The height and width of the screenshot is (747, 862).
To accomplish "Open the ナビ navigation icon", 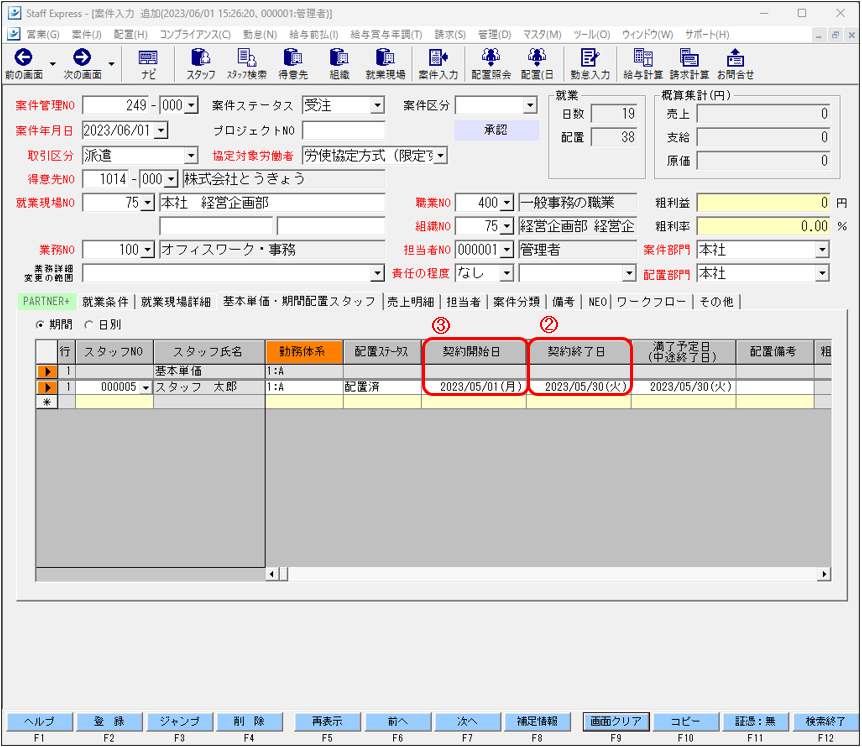I will click(x=148, y=64).
